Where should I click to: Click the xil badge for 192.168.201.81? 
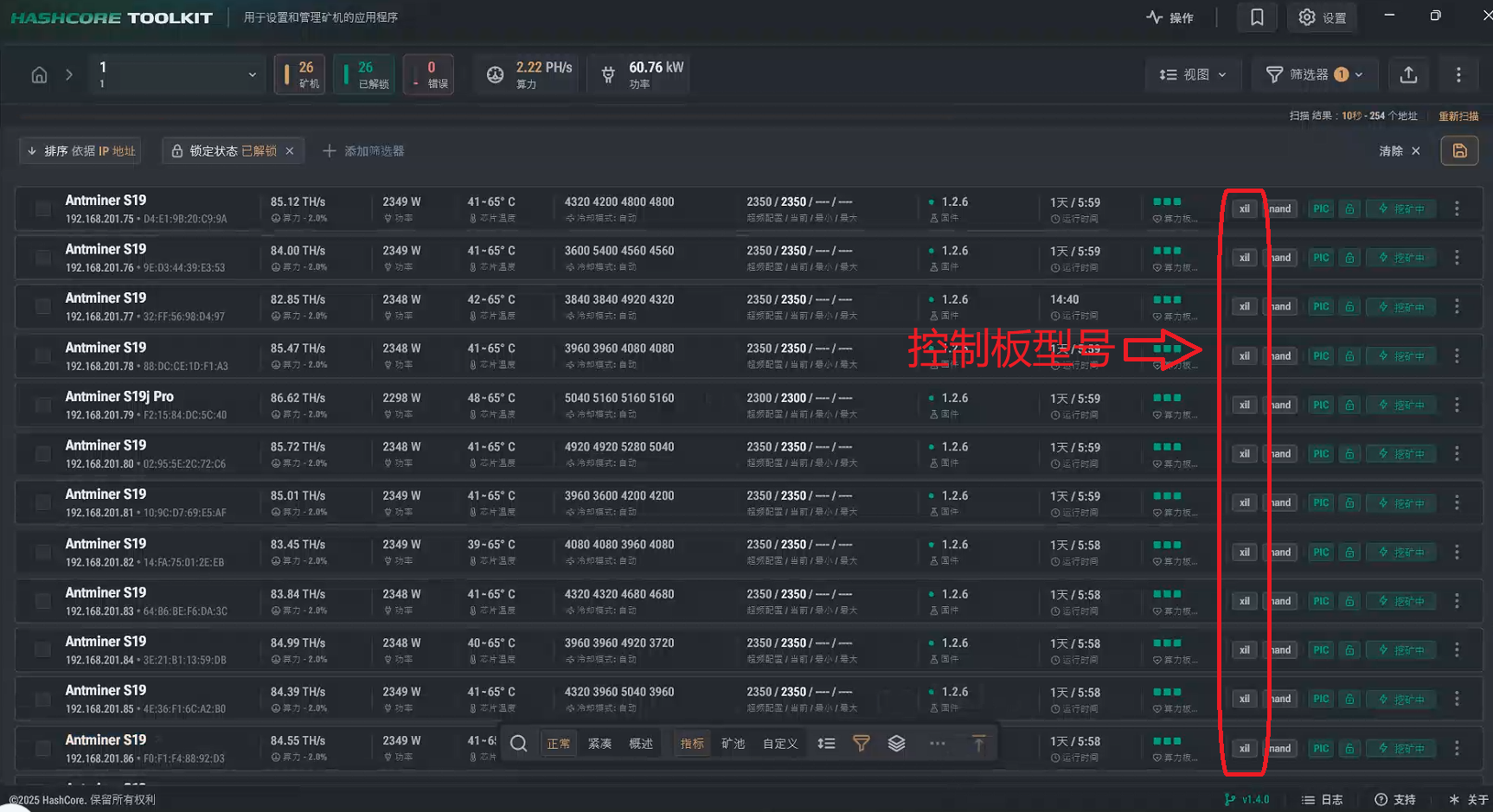coord(1244,503)
